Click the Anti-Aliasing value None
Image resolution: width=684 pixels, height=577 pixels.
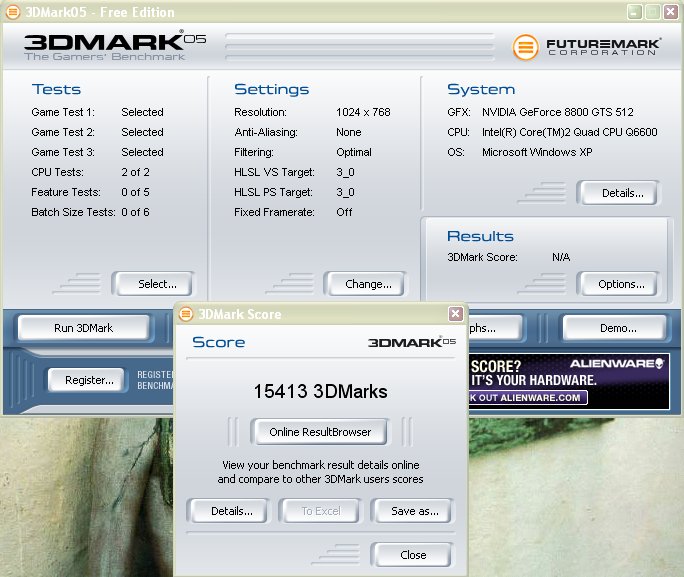(x=349, y=132)
